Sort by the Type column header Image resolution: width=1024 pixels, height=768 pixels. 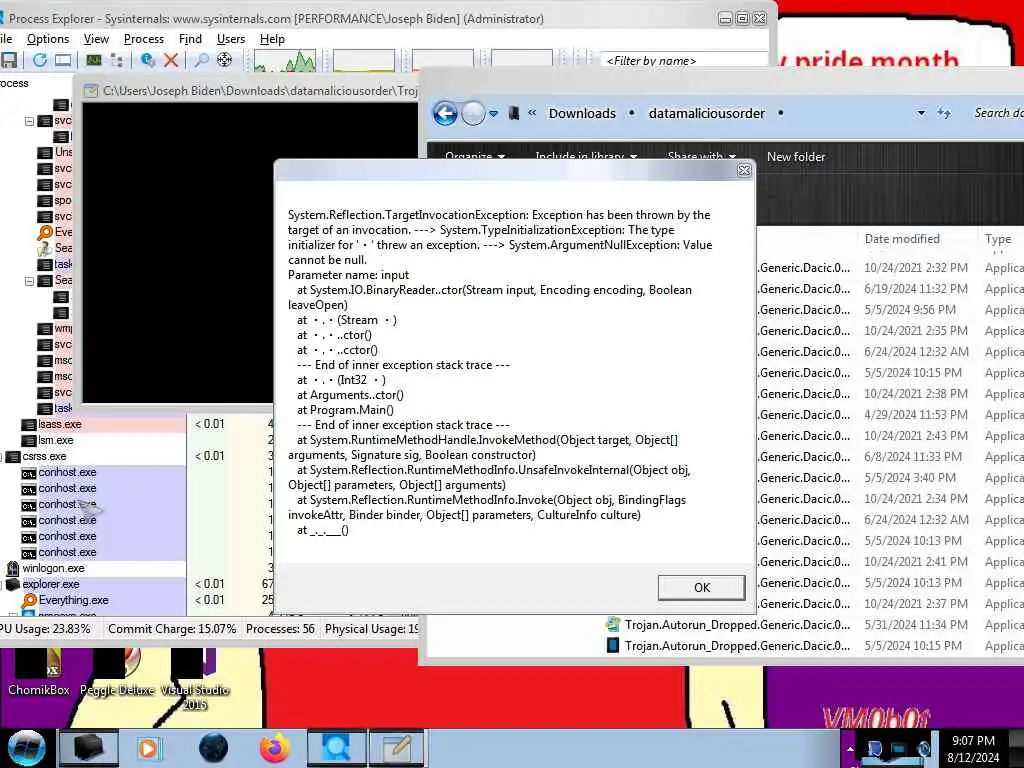[x=998, y=239]
